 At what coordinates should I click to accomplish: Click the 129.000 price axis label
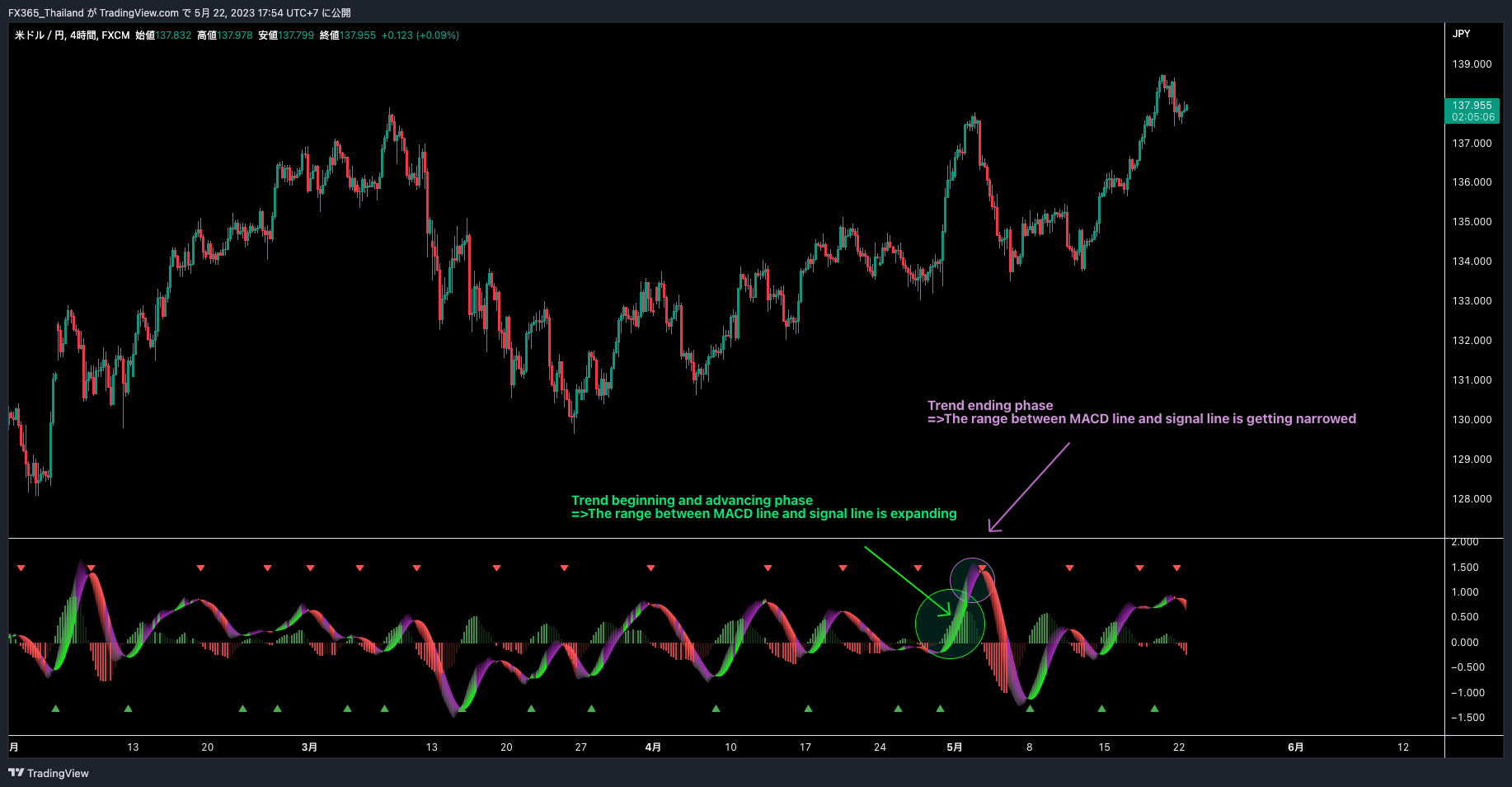(1472, 459)
